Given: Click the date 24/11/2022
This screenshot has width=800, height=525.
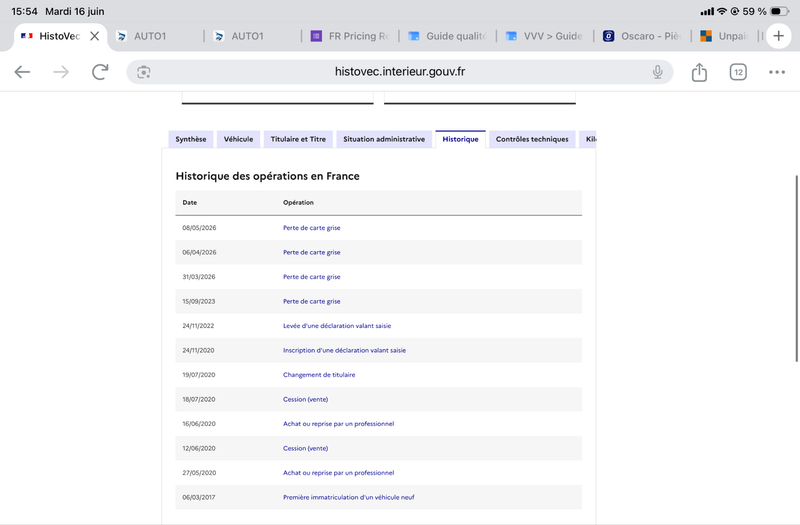Looking at the screenshot, I should point(198,326).
